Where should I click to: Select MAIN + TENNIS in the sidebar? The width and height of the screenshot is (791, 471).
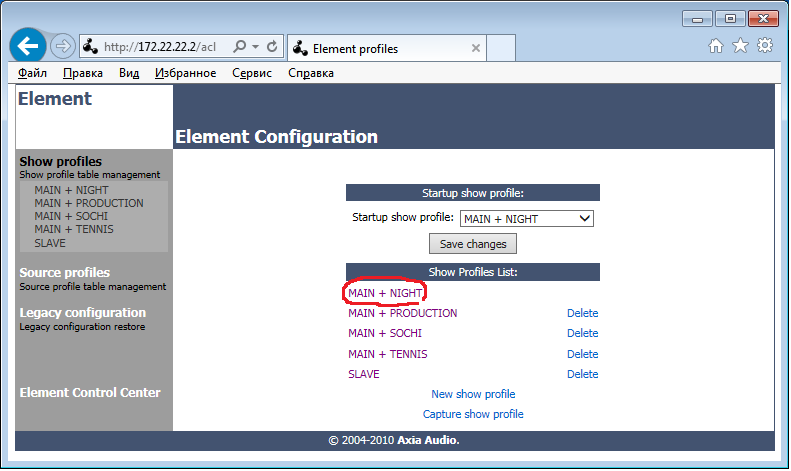pyautogui.click(x=74, y=229)
